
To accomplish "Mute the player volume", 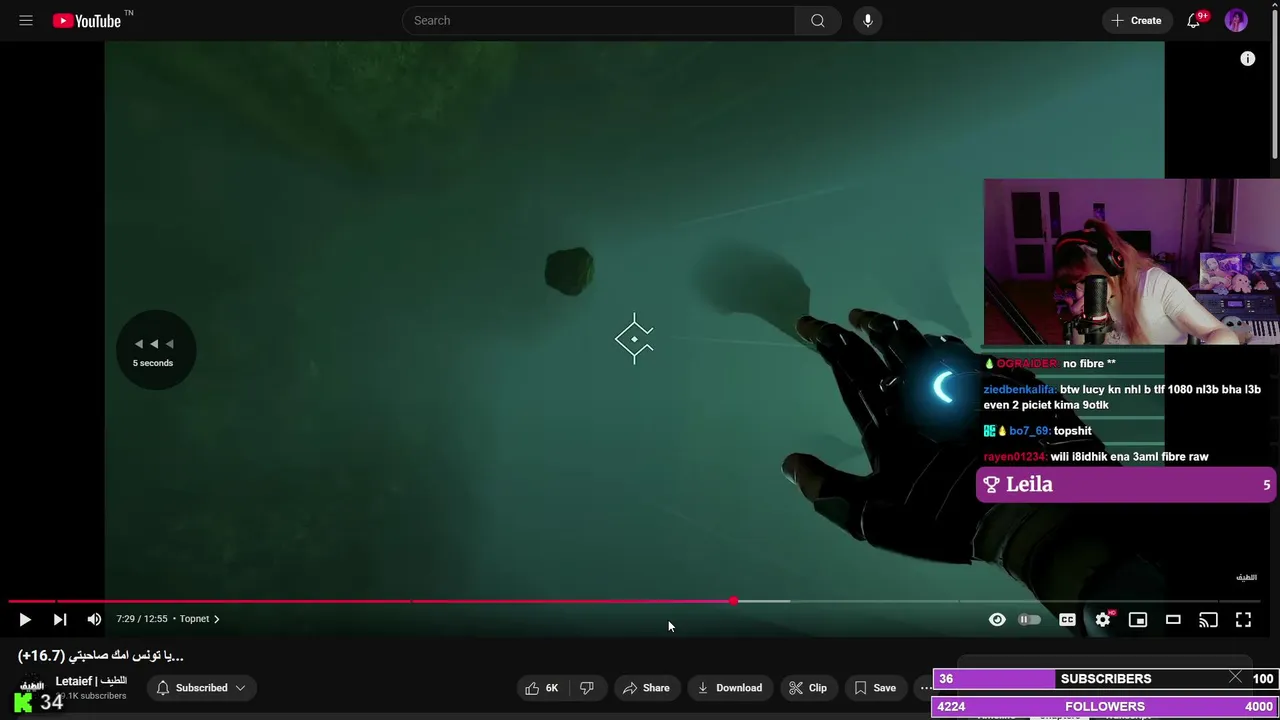I will [x=94, y=620].
